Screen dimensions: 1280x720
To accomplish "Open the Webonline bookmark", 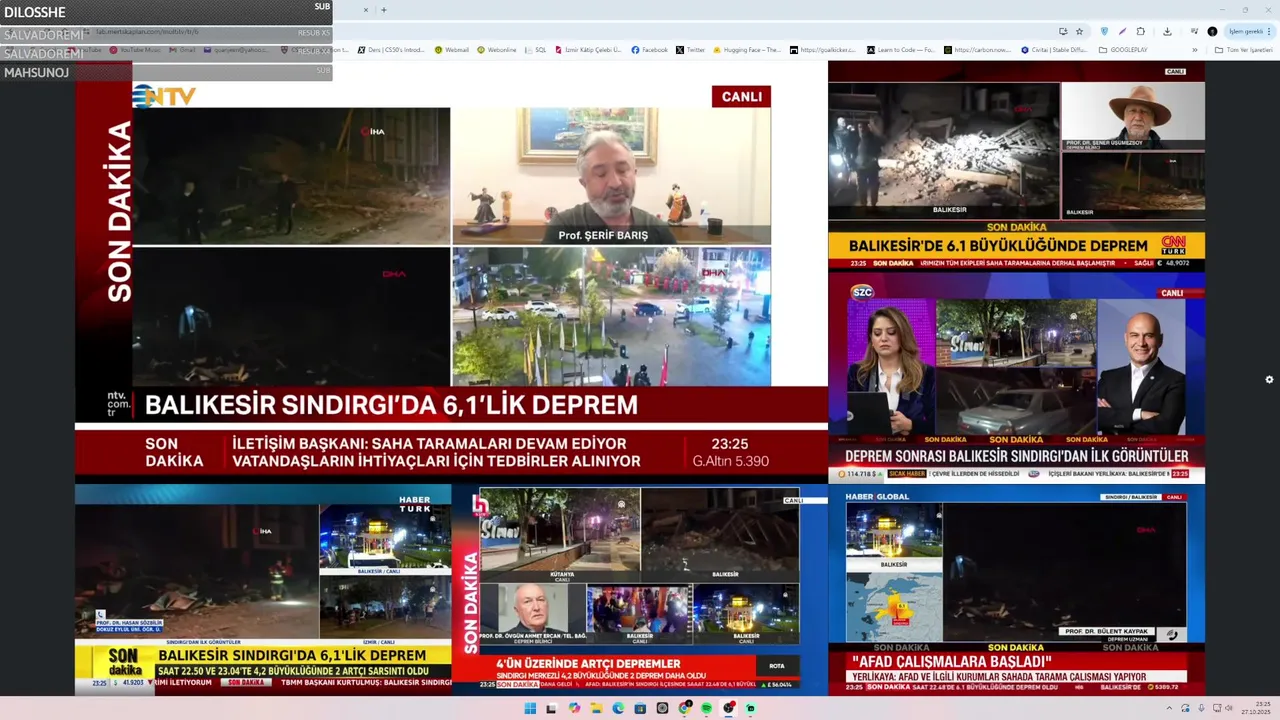I will tap(496, 50).
